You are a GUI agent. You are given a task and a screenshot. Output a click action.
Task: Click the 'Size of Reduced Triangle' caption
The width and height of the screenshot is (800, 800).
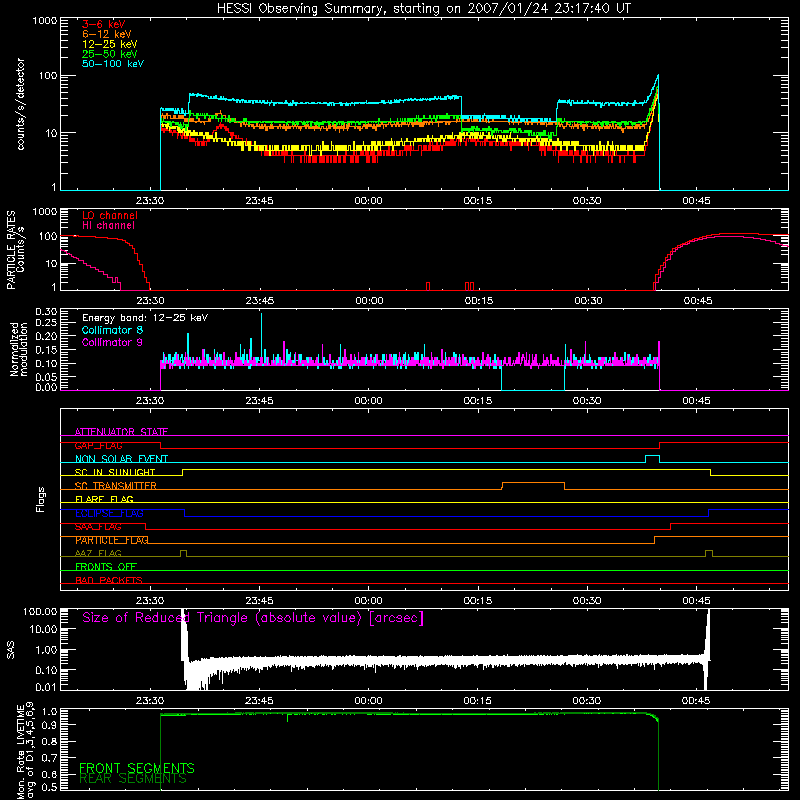(x=253, y=618)
